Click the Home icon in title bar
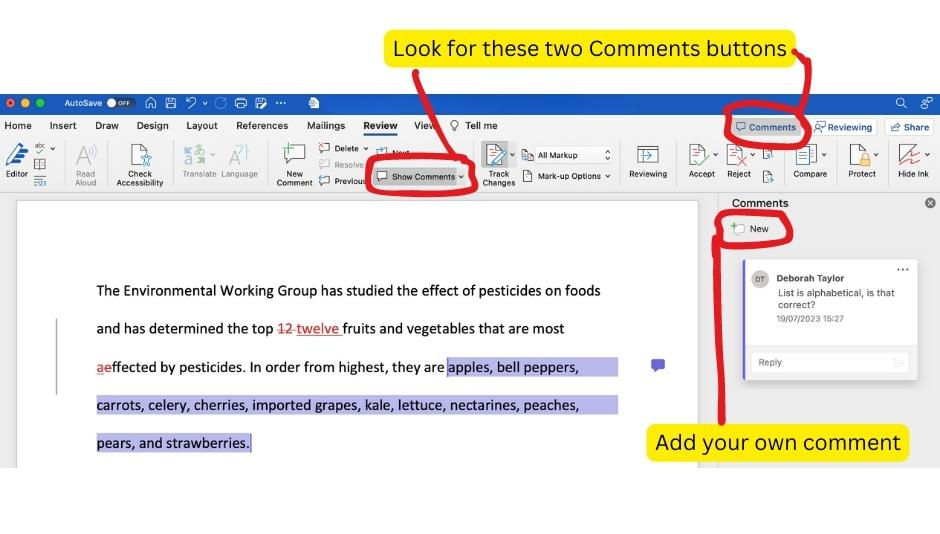 pyautogui.click(x=150, y=103)
